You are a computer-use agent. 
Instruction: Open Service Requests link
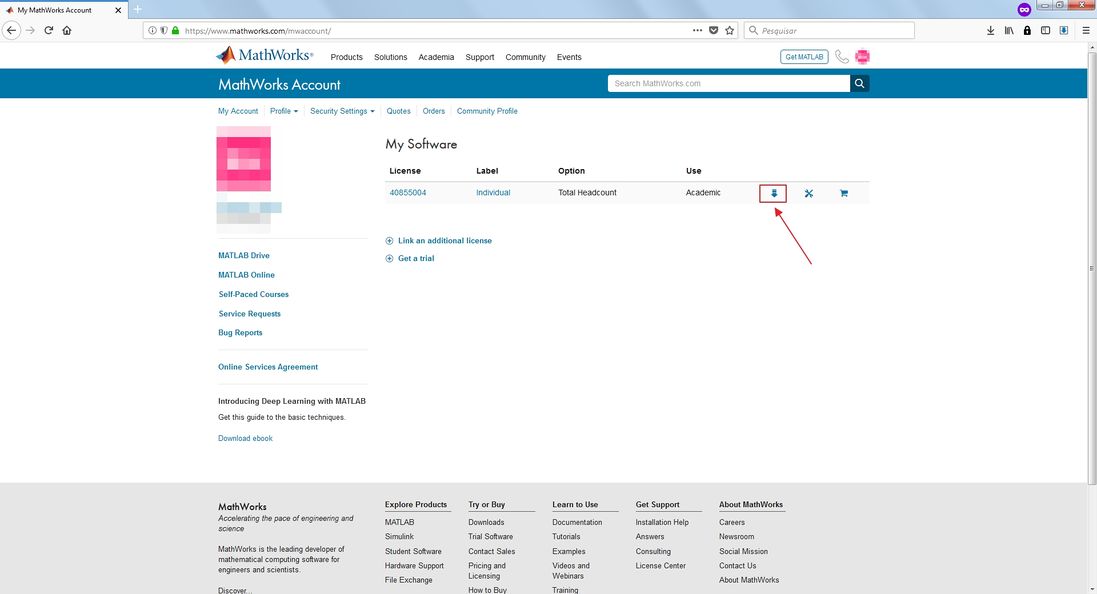tap(249, 313)
